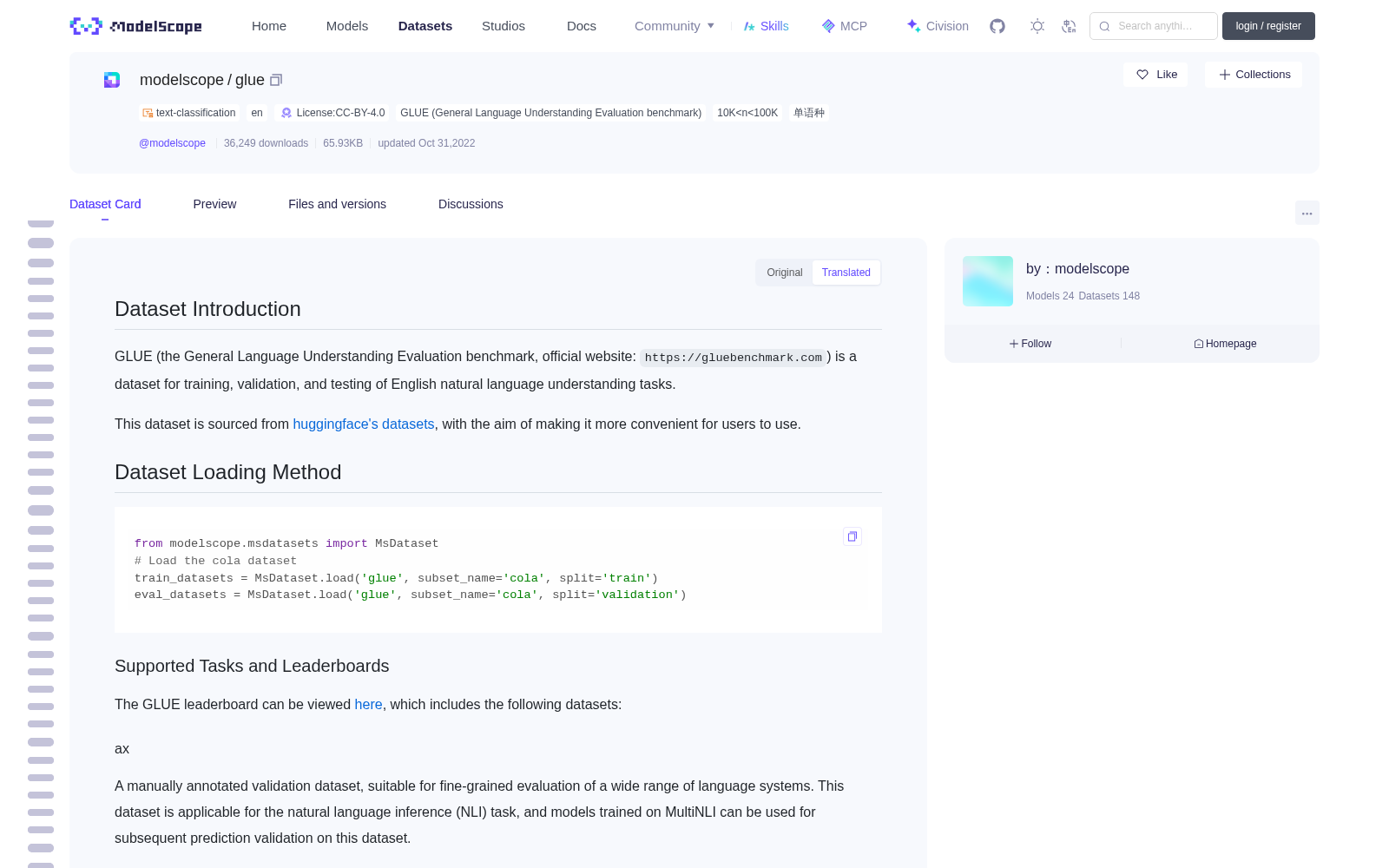Click the glue dataset avatar icon
The image size is (1389, 868).
(x=112, y=80)
